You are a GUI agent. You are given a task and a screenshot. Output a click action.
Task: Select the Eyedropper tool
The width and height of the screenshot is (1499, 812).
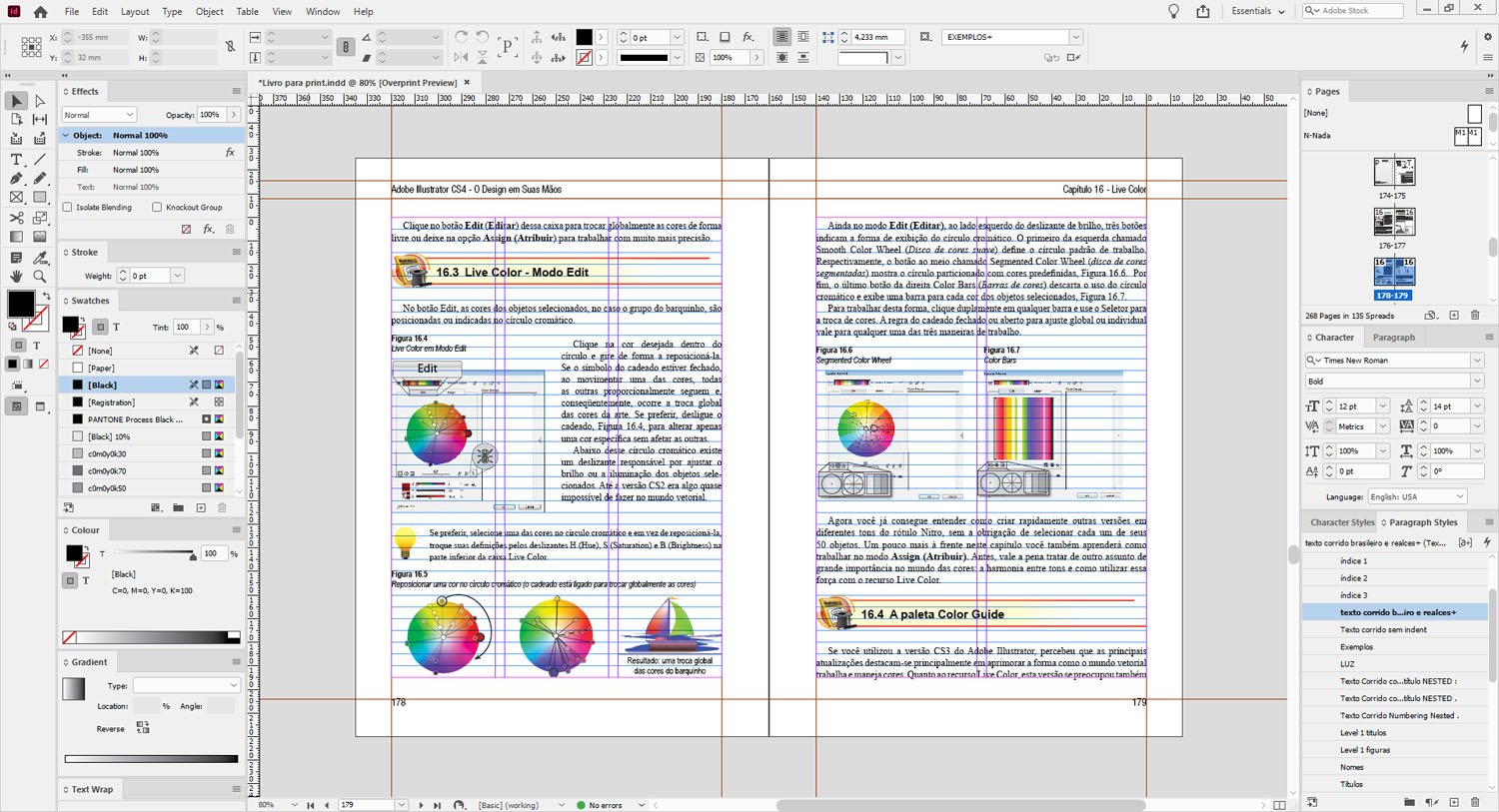(40, 257)
